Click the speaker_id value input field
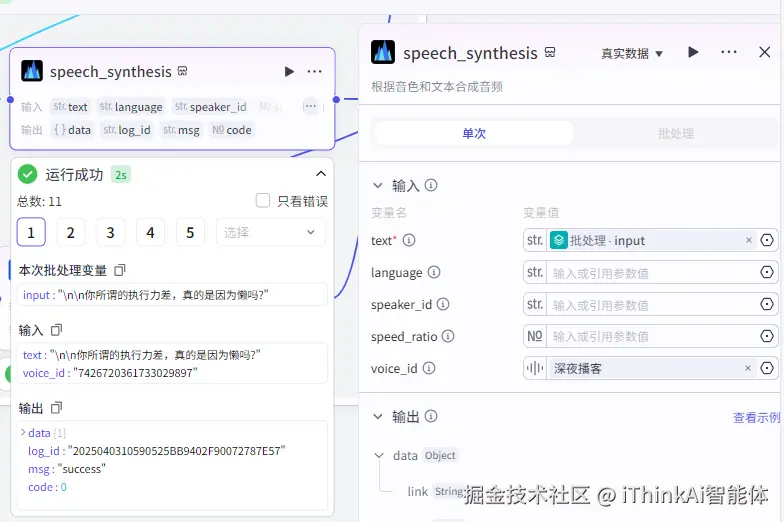The width and height of the screenshot is (784, 522). coord(652,305)
